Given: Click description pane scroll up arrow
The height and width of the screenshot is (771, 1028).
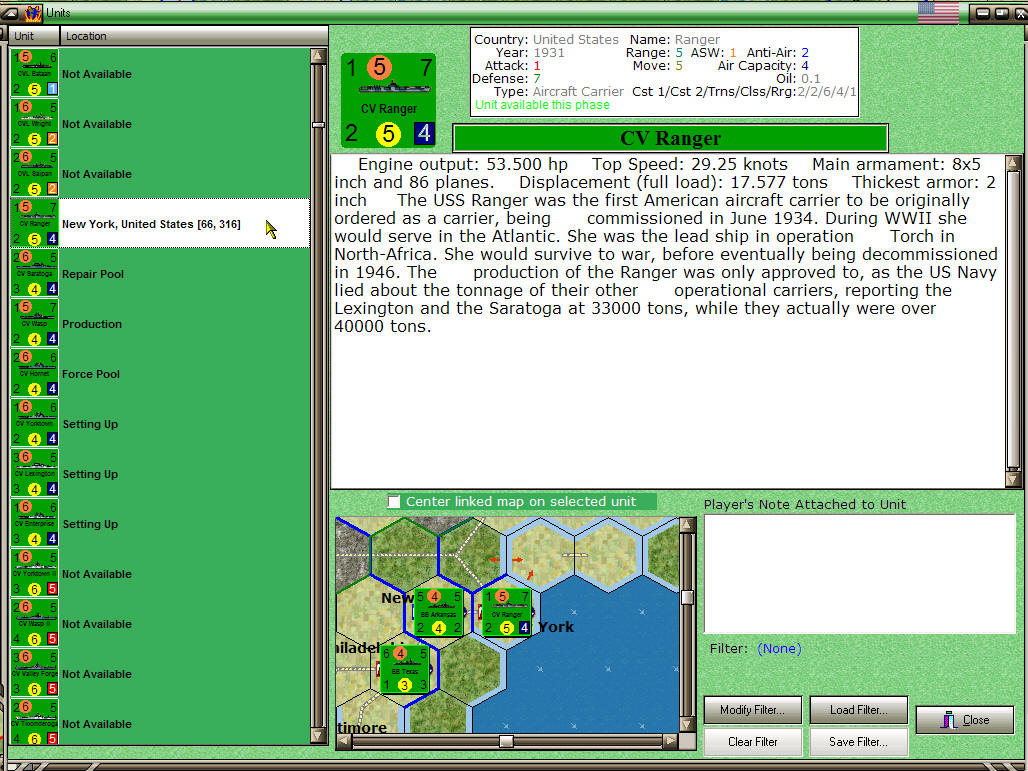Looking at the screenshot, I should point(1013,163).
